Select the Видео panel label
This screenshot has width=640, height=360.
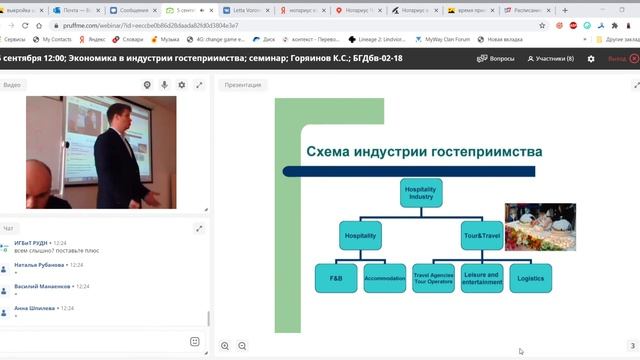pos(12,85)
